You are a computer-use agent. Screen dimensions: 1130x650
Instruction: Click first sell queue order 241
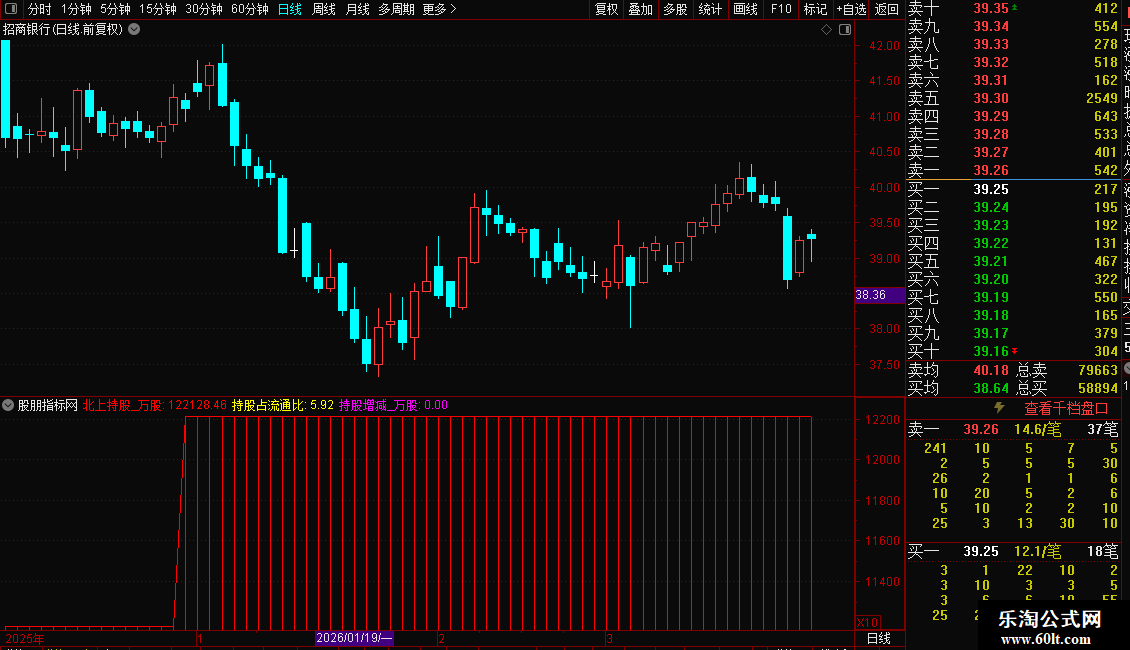coord(935,448)
